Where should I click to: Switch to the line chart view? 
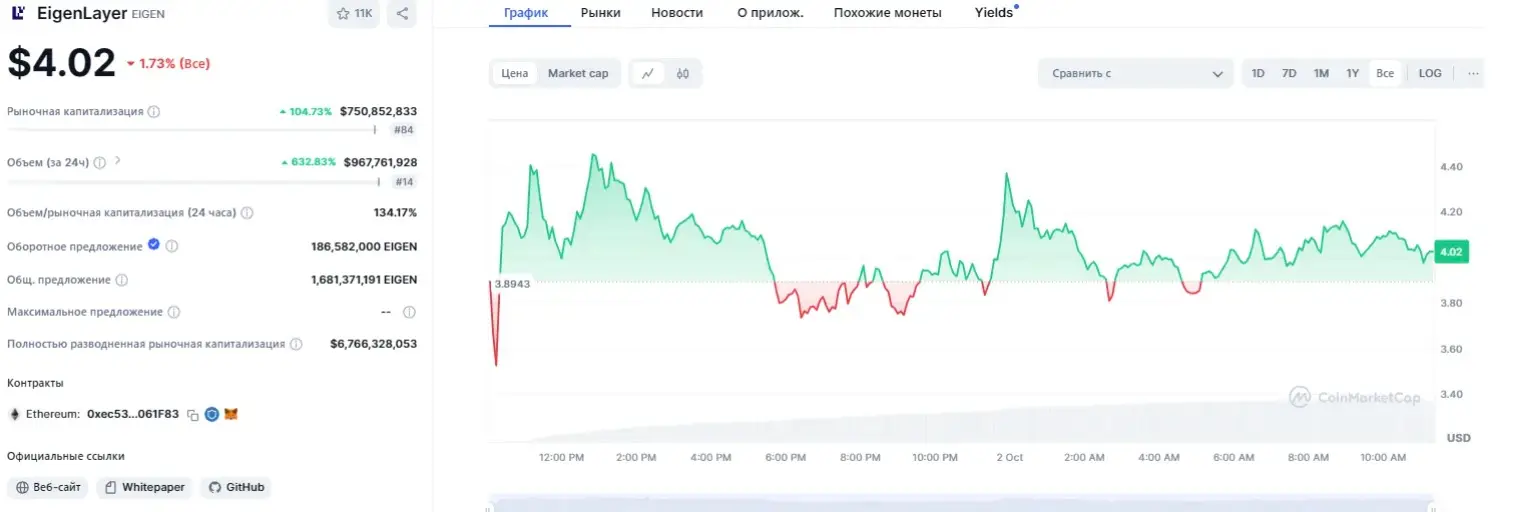point(648,73)
